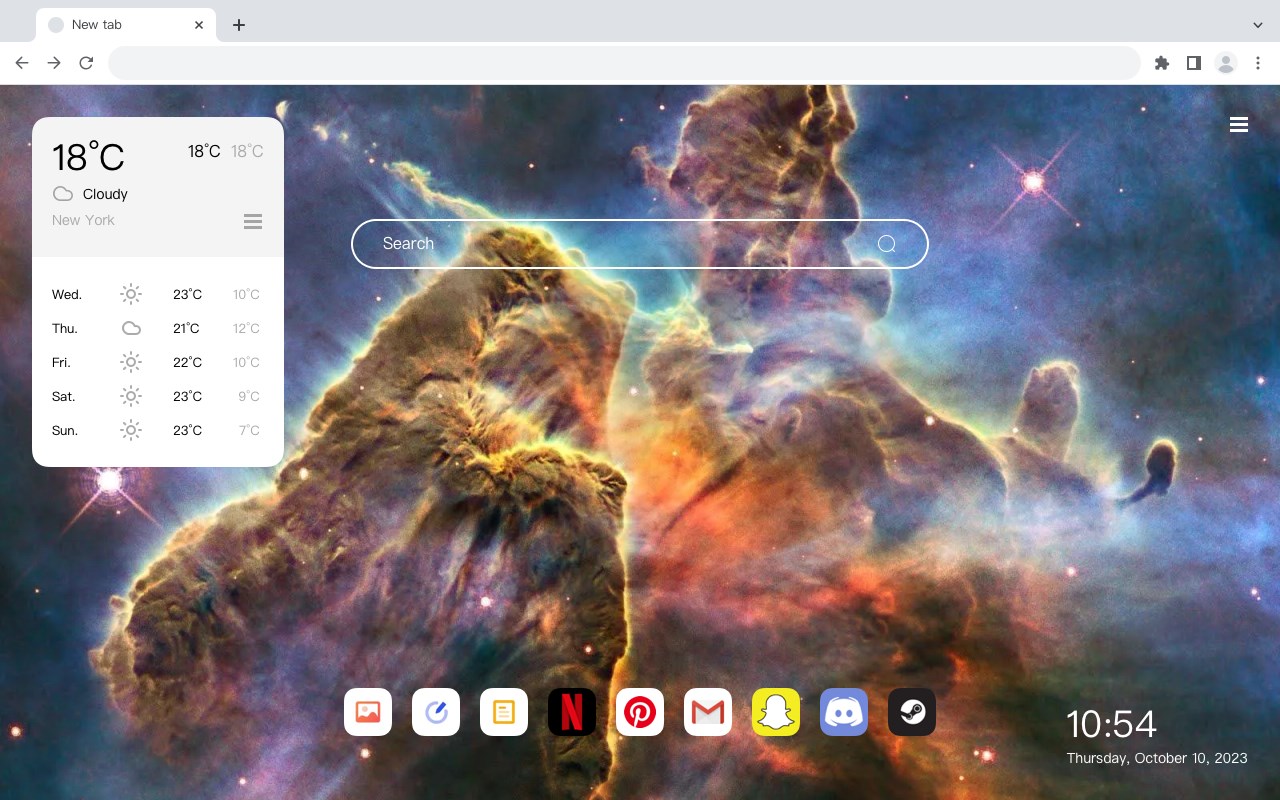Click the large 18°C current temperature
Image resolution: width=1280 pixels, height=800 pixels.
coord(88,157)
